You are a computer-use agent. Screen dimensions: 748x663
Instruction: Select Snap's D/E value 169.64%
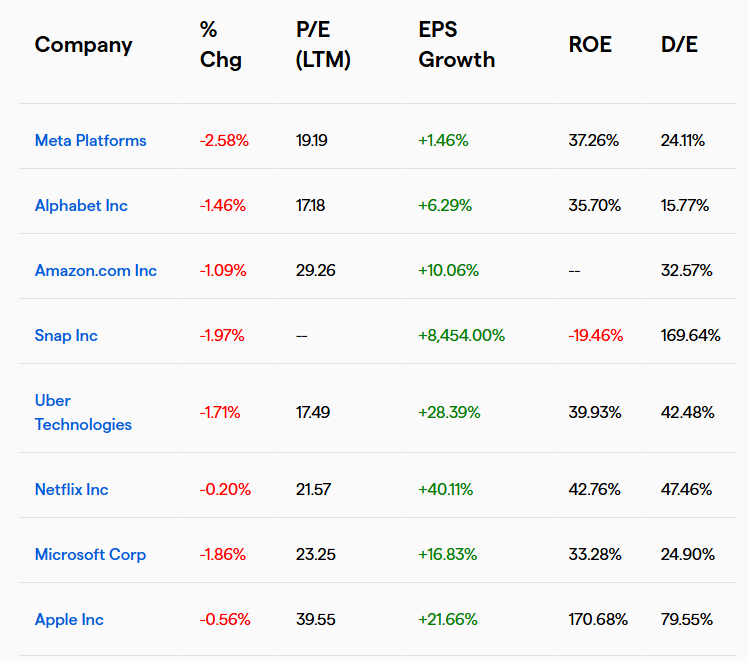click(x=691, y=335)
